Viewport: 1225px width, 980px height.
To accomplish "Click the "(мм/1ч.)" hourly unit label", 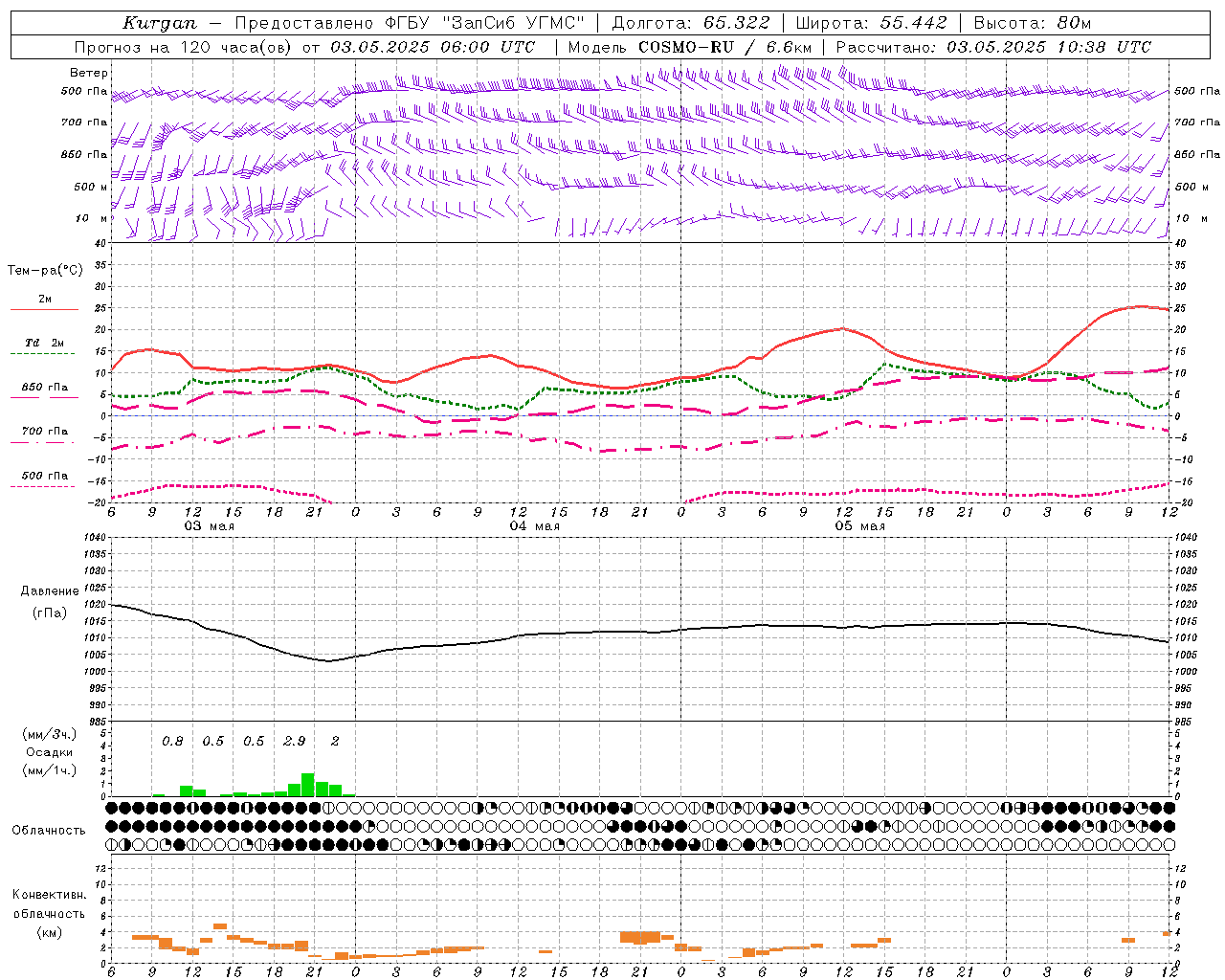I will 49,770.
